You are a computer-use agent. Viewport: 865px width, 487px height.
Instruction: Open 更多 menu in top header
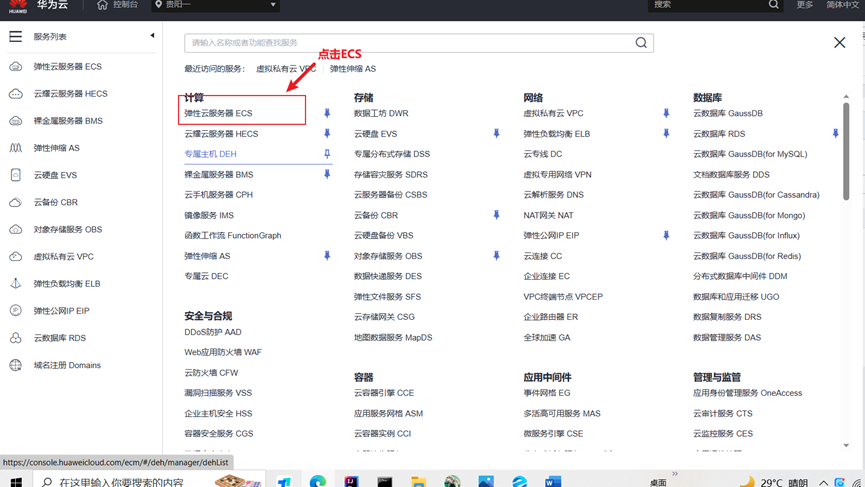805,4
